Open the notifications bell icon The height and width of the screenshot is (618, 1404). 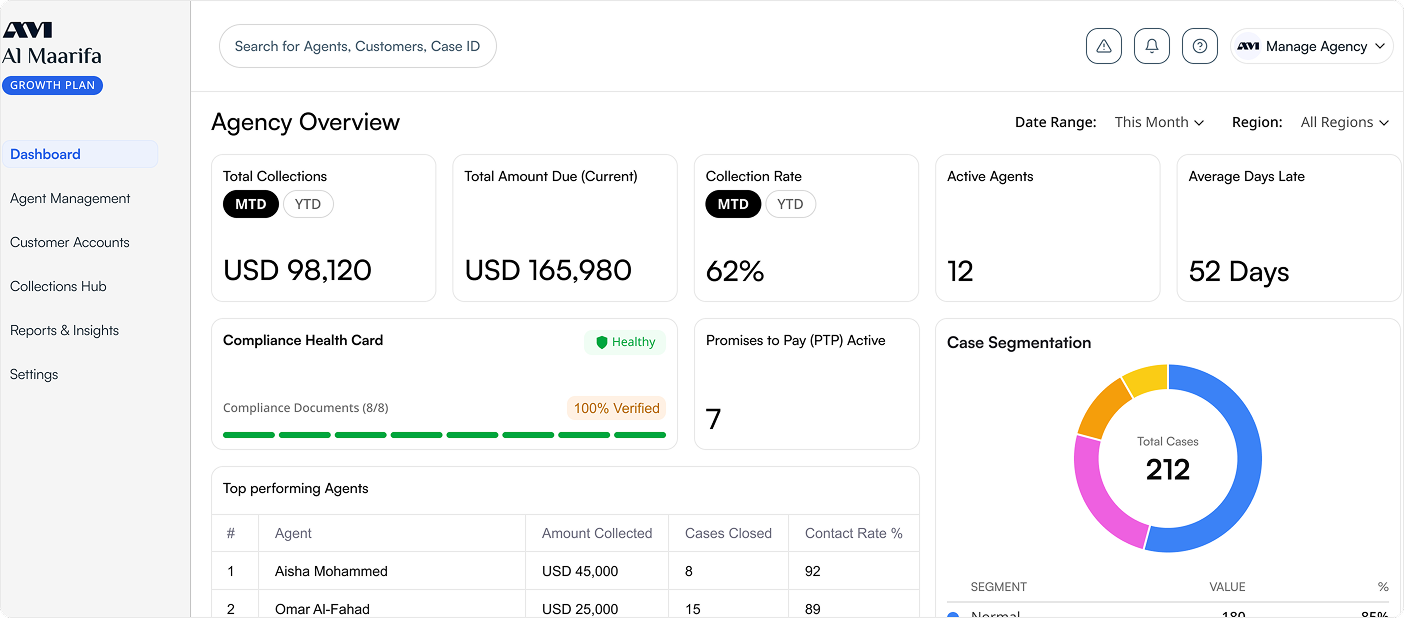point(1151,46)
